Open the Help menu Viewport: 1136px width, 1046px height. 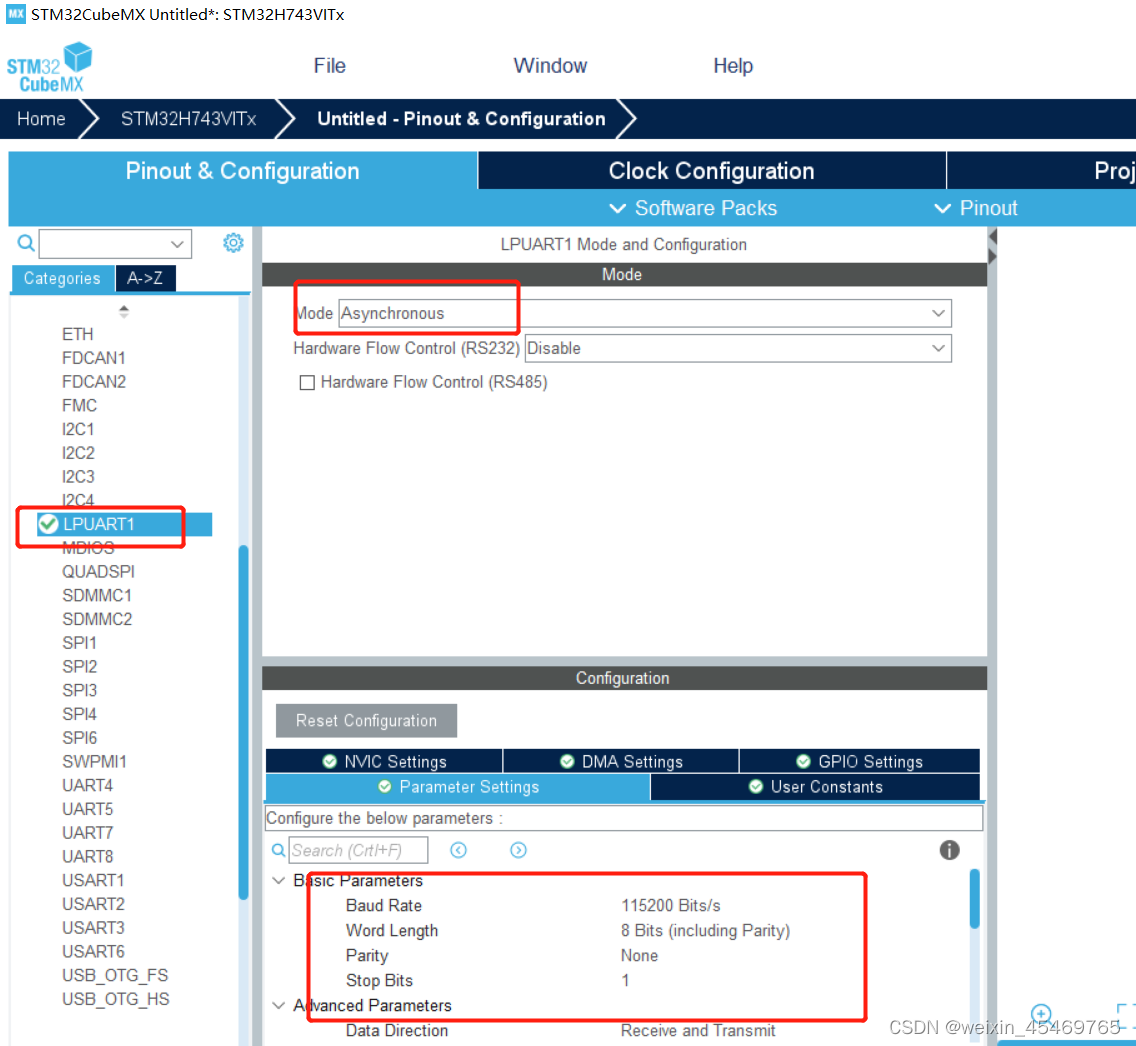point(732,66)
